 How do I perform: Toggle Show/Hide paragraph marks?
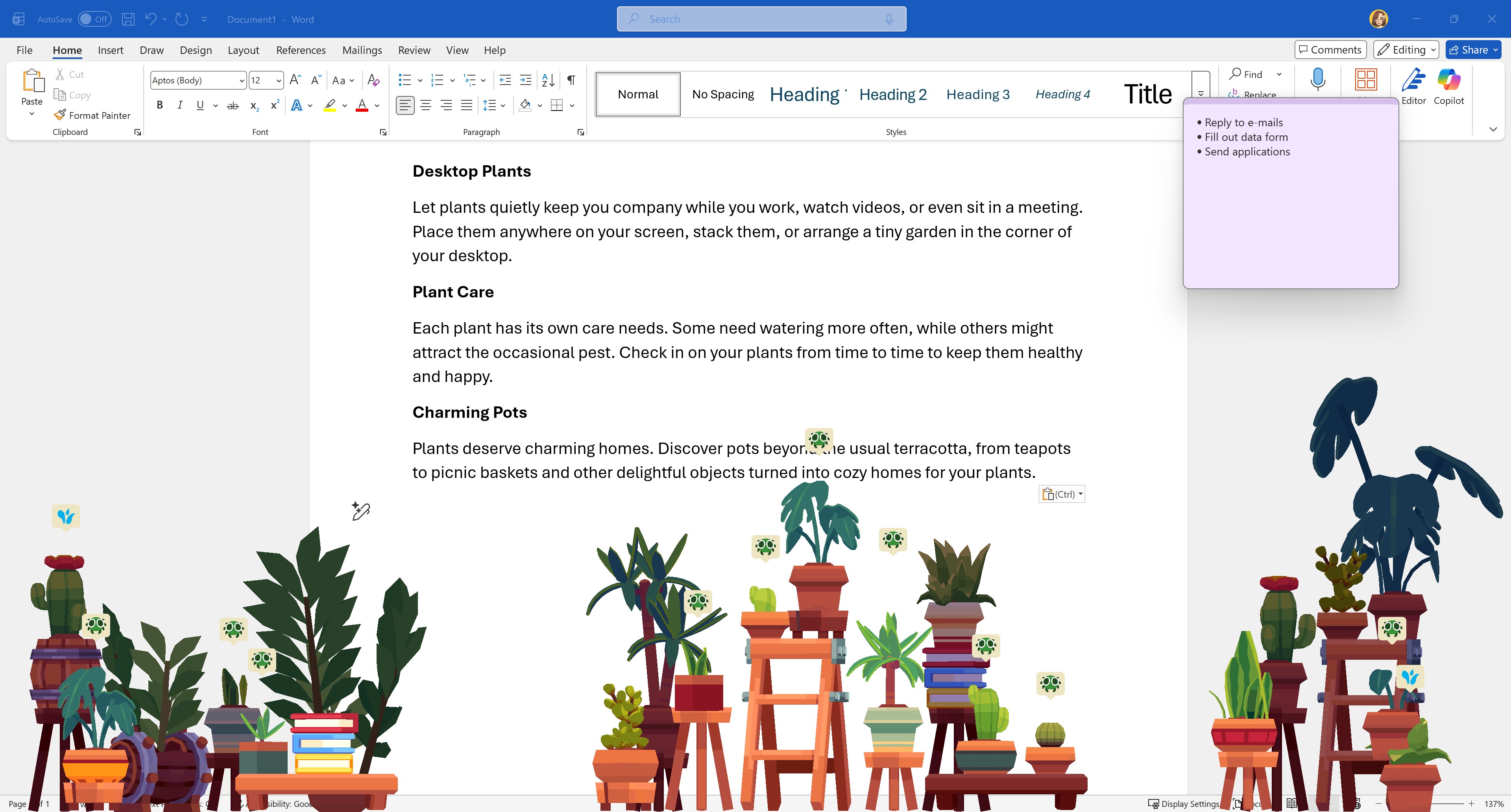(571, 80)
